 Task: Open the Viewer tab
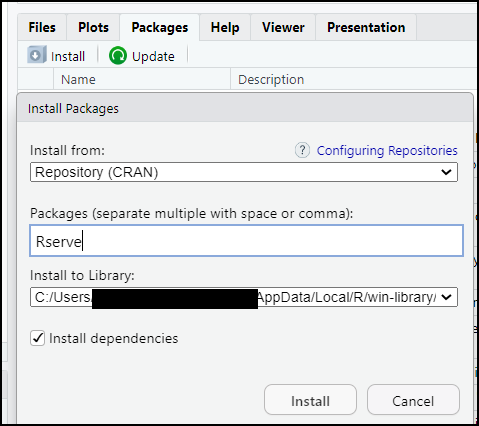tap(283, 27)
